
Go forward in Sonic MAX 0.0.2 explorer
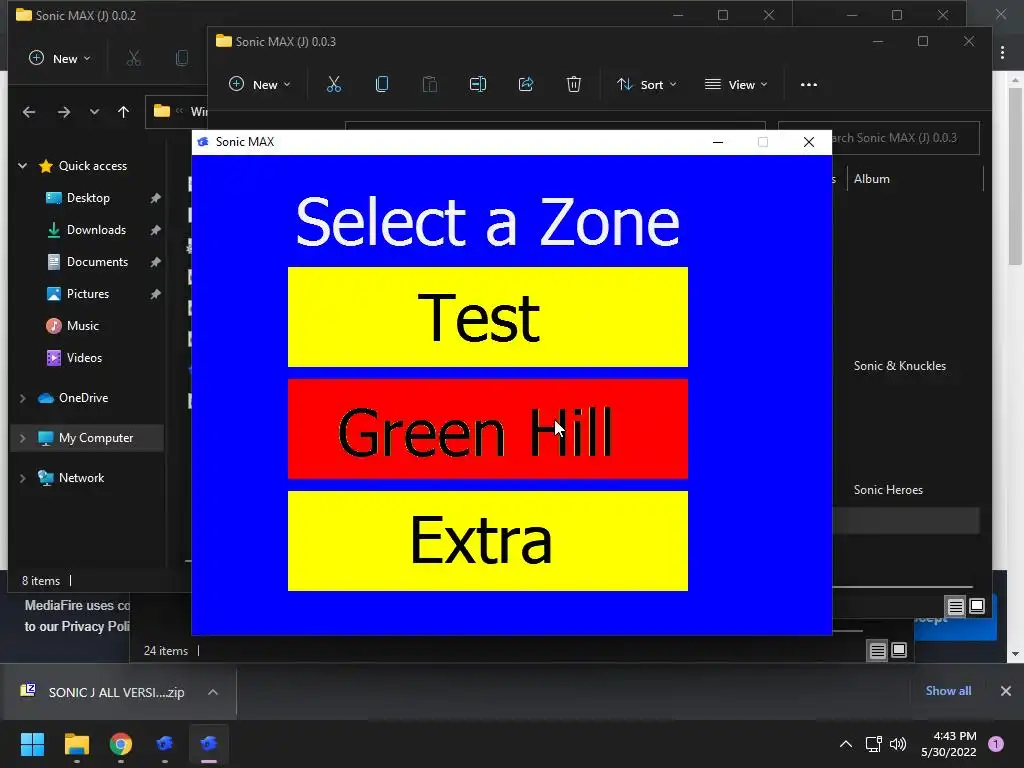(x=63, y=112)
